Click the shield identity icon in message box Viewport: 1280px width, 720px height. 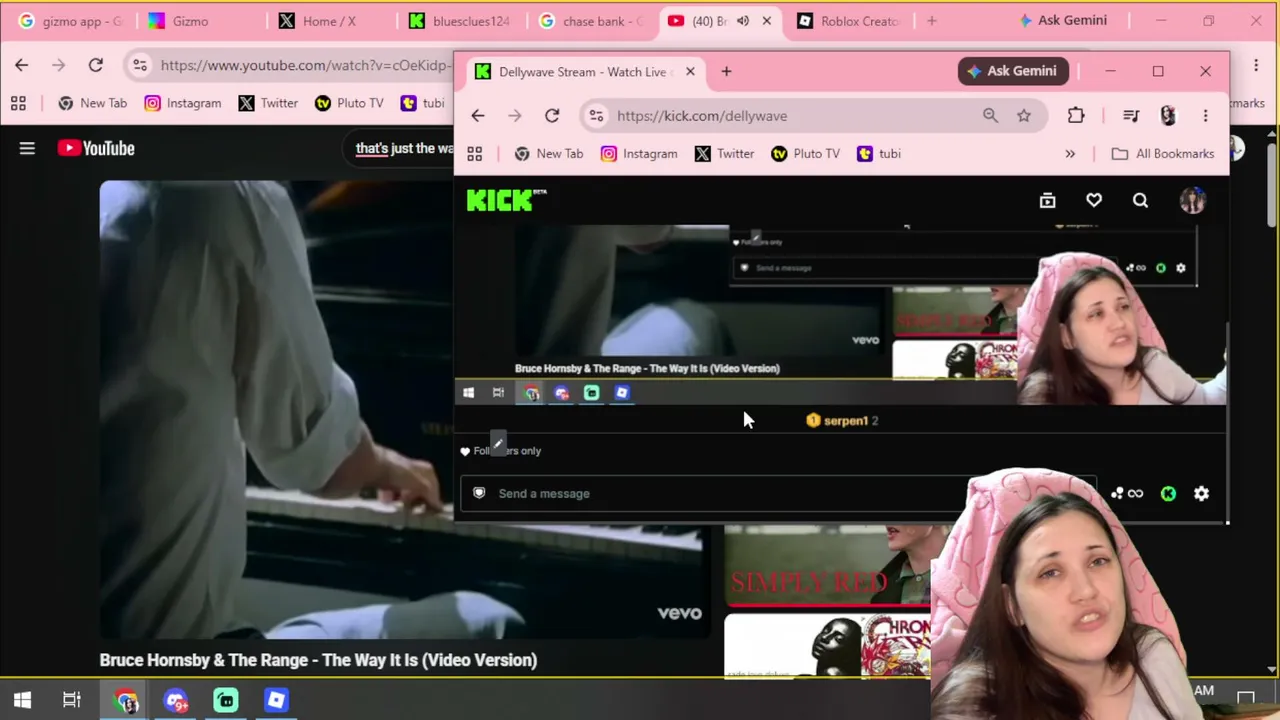(479, 493)
